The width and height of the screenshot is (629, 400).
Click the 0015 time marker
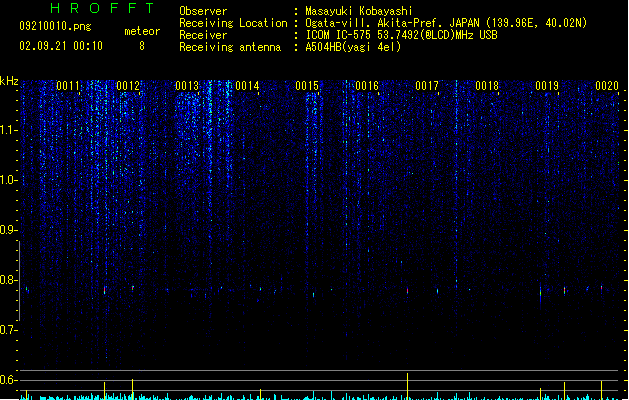(307, 86)
